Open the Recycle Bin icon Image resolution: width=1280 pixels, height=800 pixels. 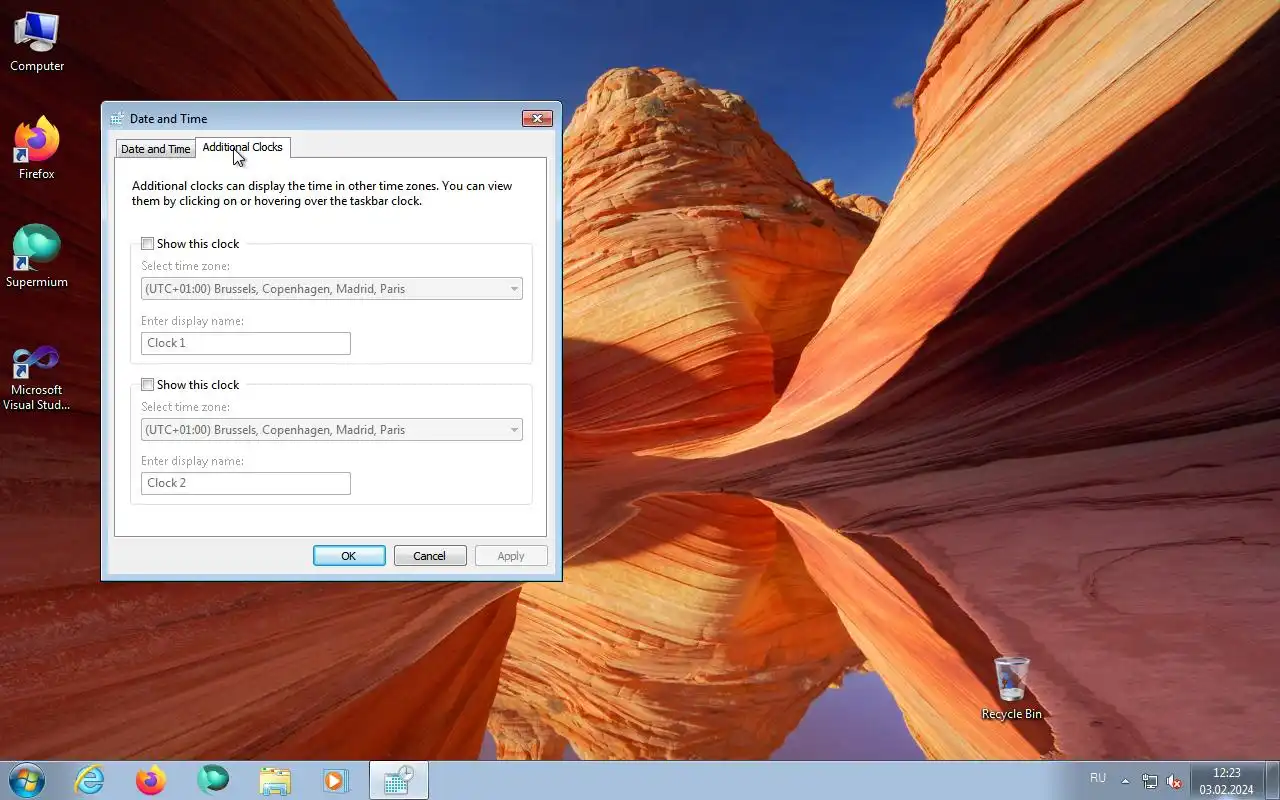tap(1011, 688)
